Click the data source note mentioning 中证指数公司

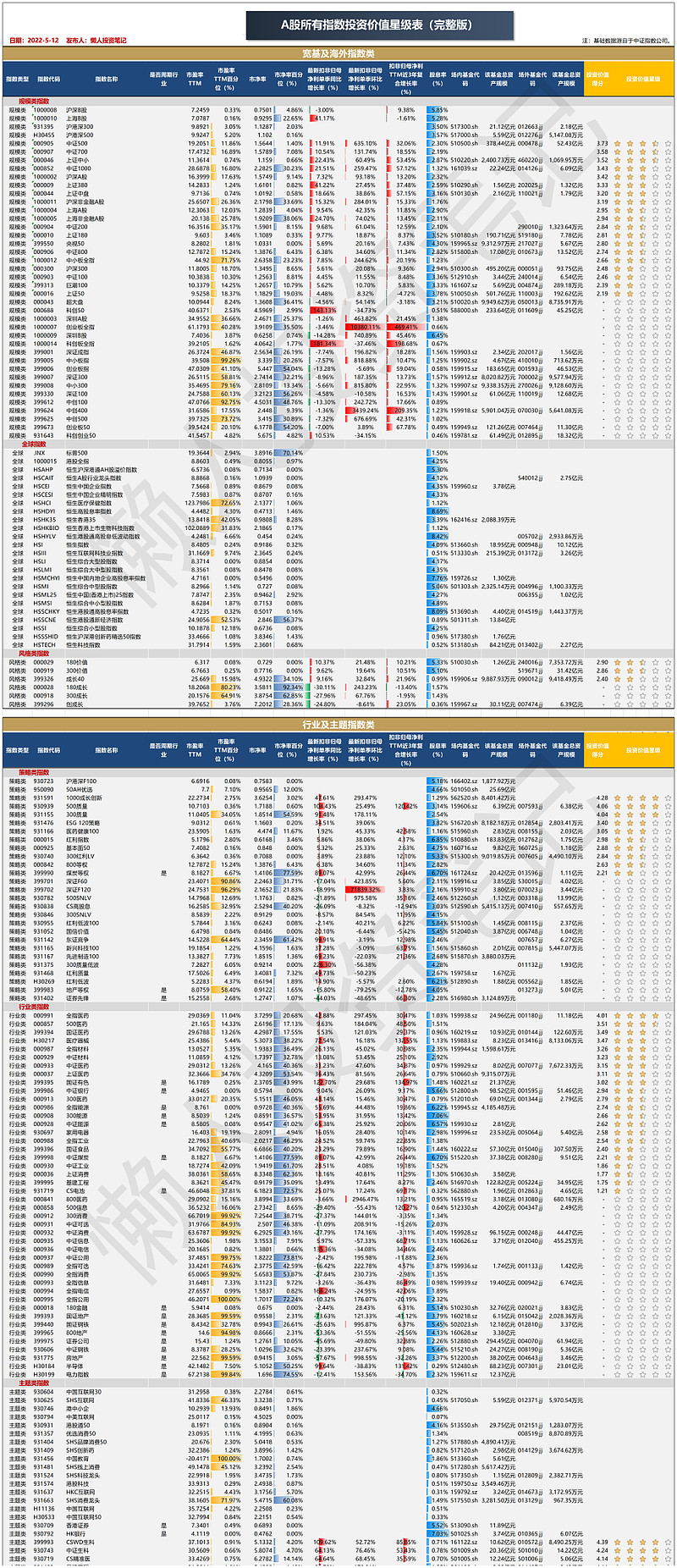tap(626, 41)
